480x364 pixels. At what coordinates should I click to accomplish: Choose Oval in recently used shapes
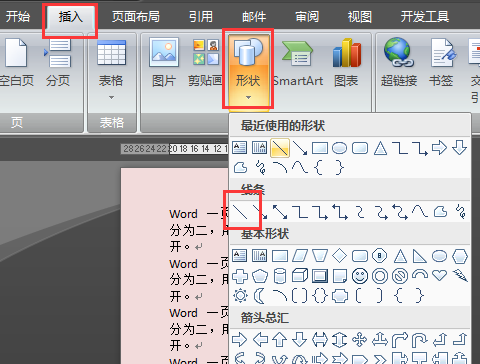pyautogui.click(x=340, y=148)
